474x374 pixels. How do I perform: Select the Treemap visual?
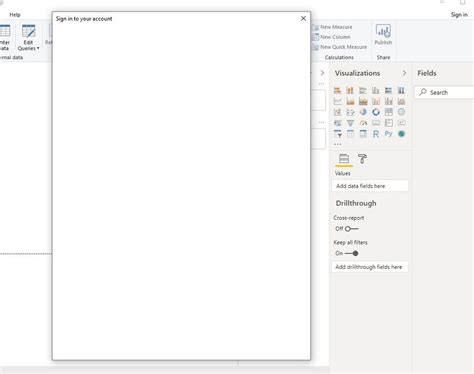click(x=388, y=112)
